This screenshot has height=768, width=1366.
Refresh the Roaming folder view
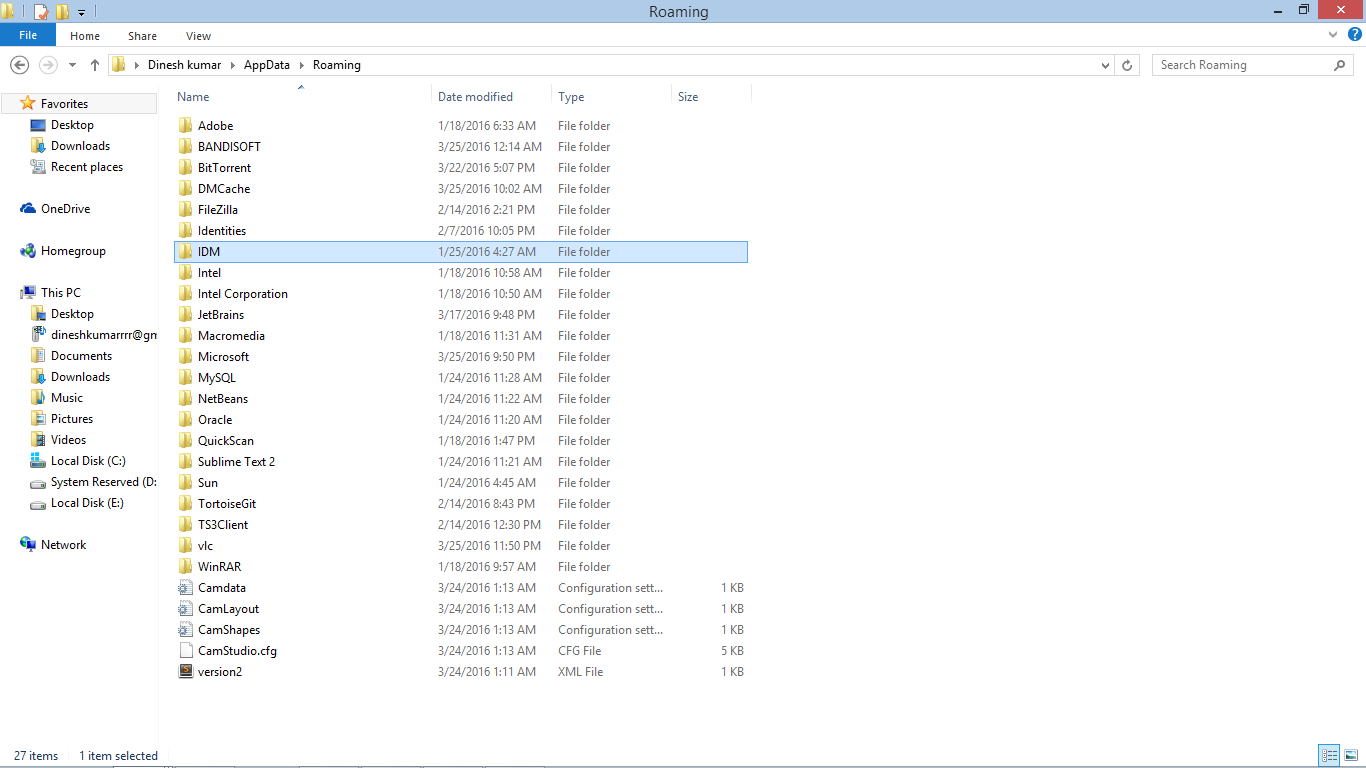pyautogui.click(x=1128, y=65)
